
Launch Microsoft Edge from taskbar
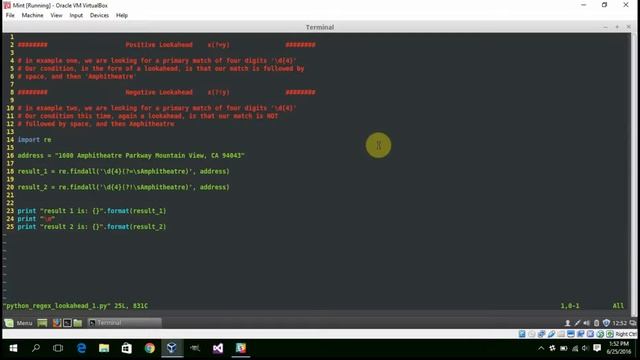81,348
